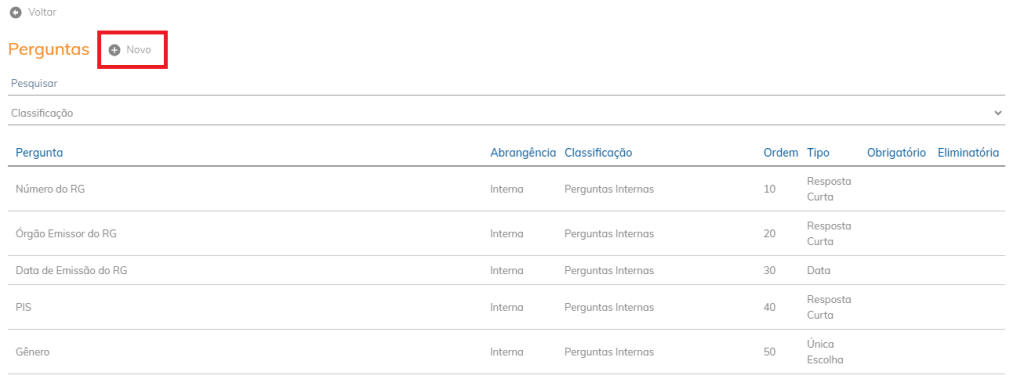Open the Gênero question row
The height and width of the screenshot is (379, 1024).
[506, 352]
